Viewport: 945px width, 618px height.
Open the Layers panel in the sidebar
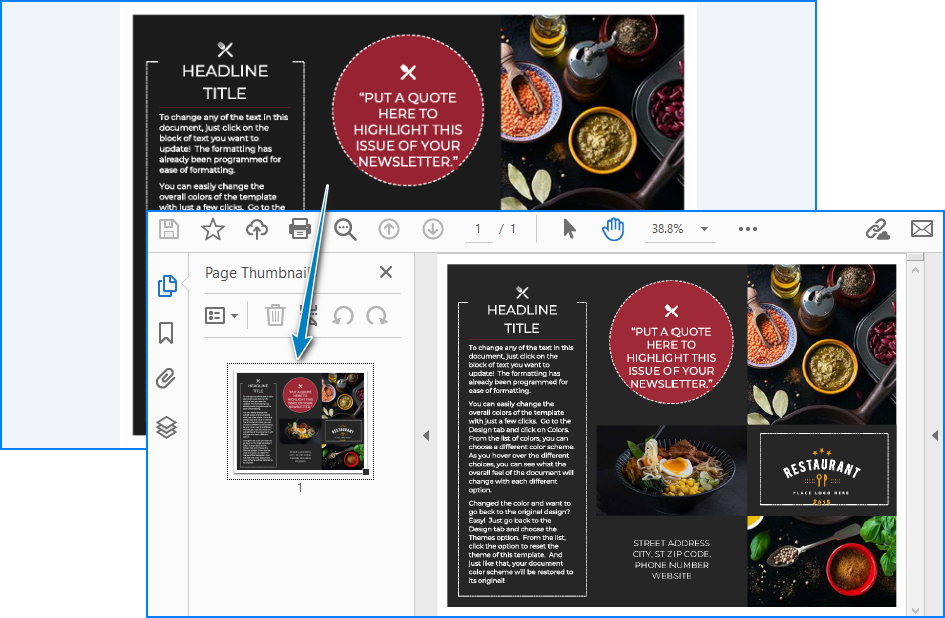[167, 426]
